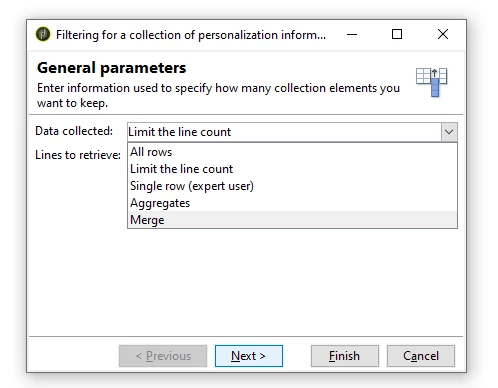Viewport: 498px width, 388px height.
Task: Click the General parameters heading
Action: (x=112, y=68)
